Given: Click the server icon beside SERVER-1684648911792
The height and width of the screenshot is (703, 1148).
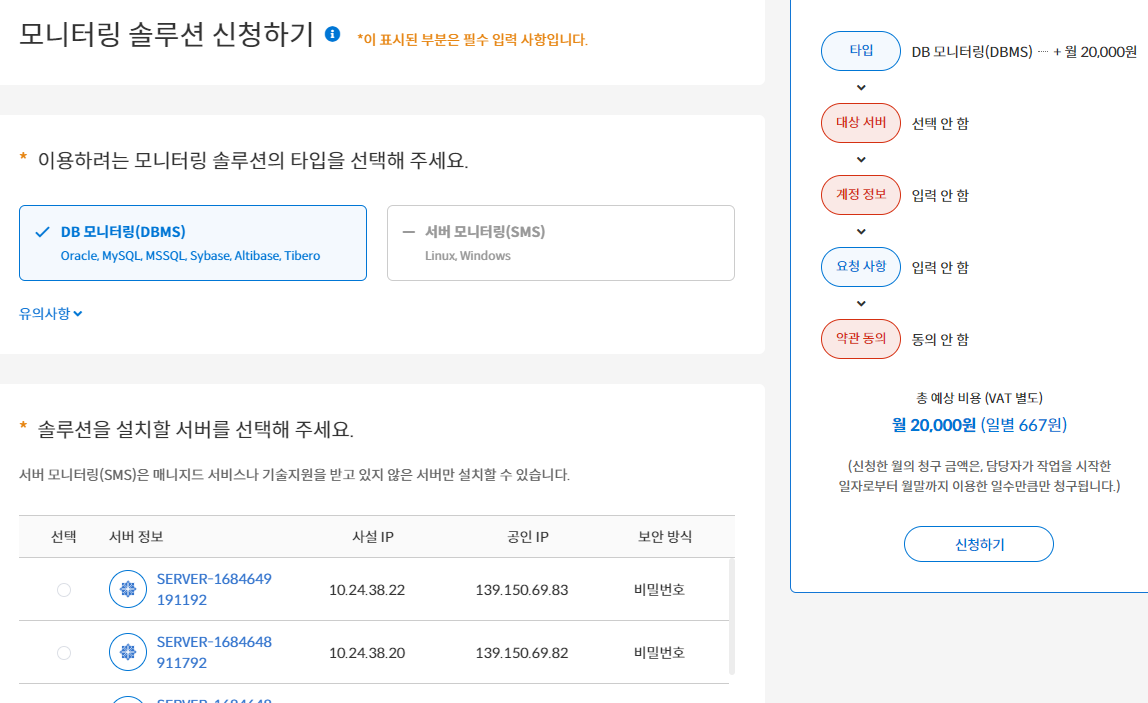Looking at the screenshot, I should 127,652.
